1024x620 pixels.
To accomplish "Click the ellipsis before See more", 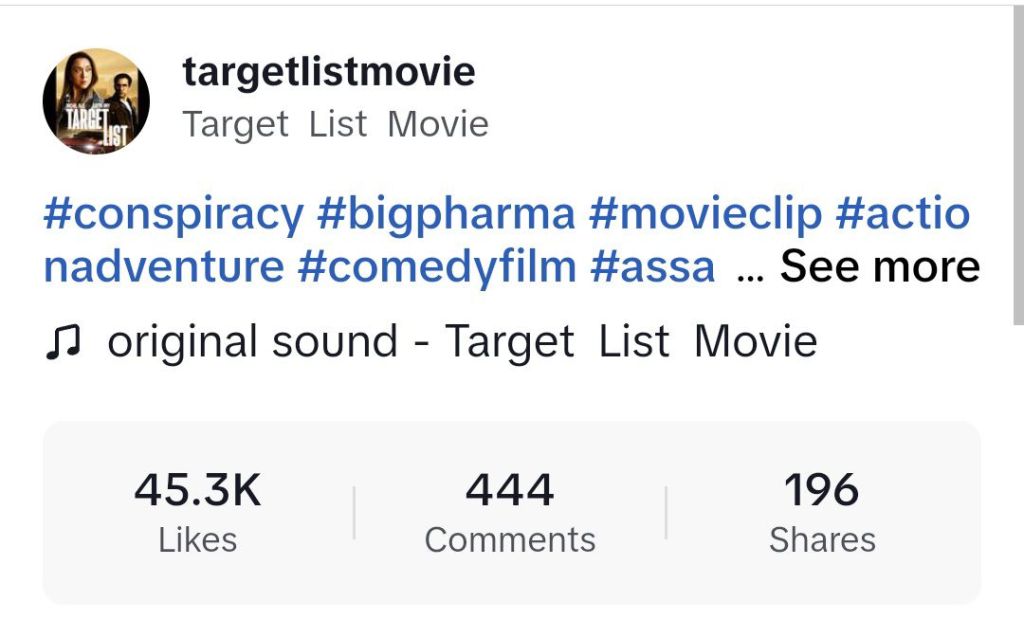I will 749,270.
